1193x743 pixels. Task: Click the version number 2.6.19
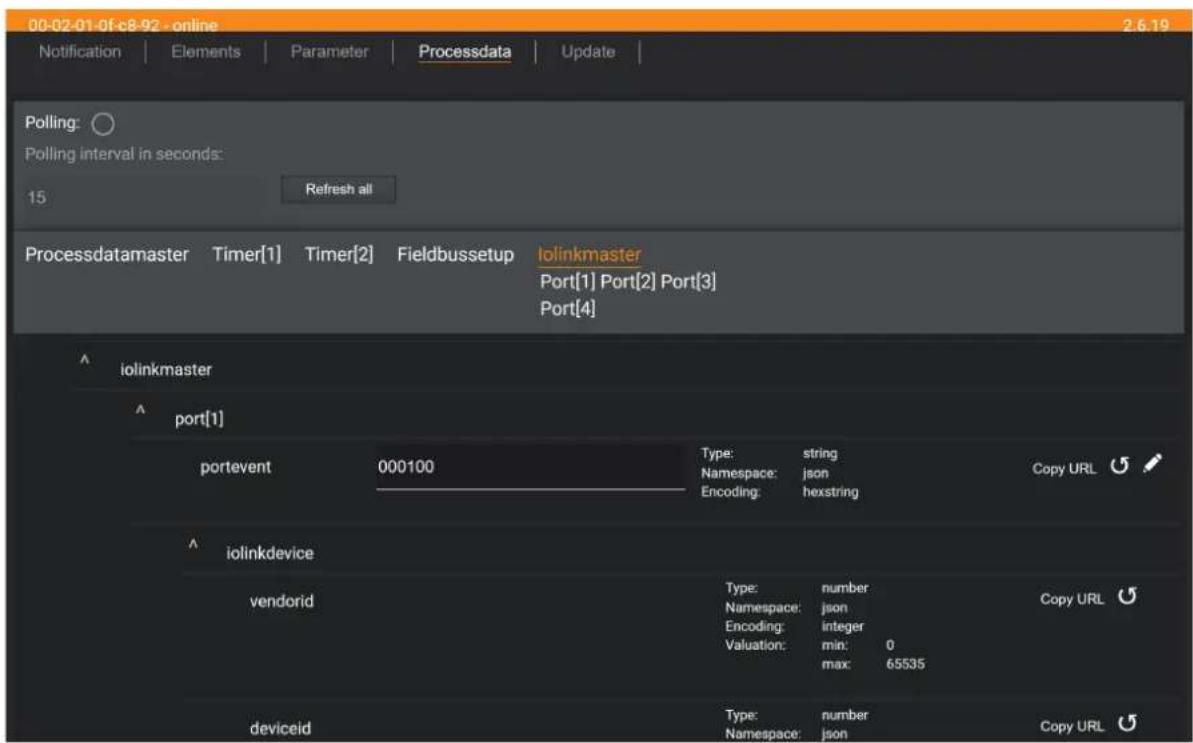click(1146, 25)
